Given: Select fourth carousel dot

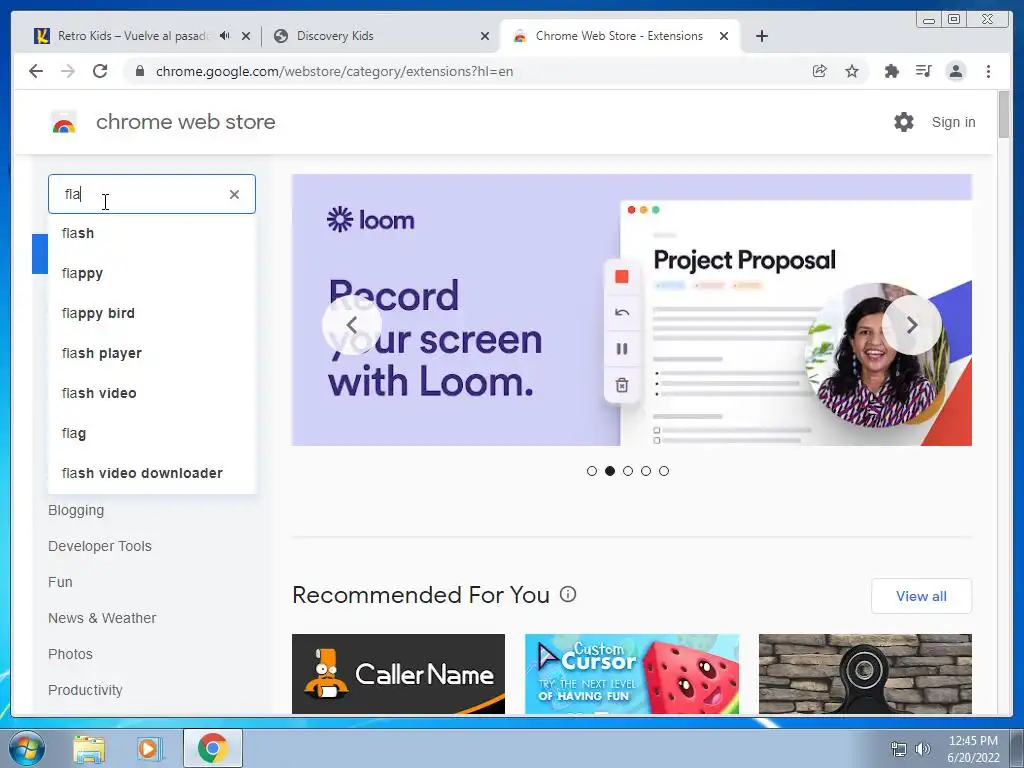Looking at the screenshot, I should click(x=646, y=471).
